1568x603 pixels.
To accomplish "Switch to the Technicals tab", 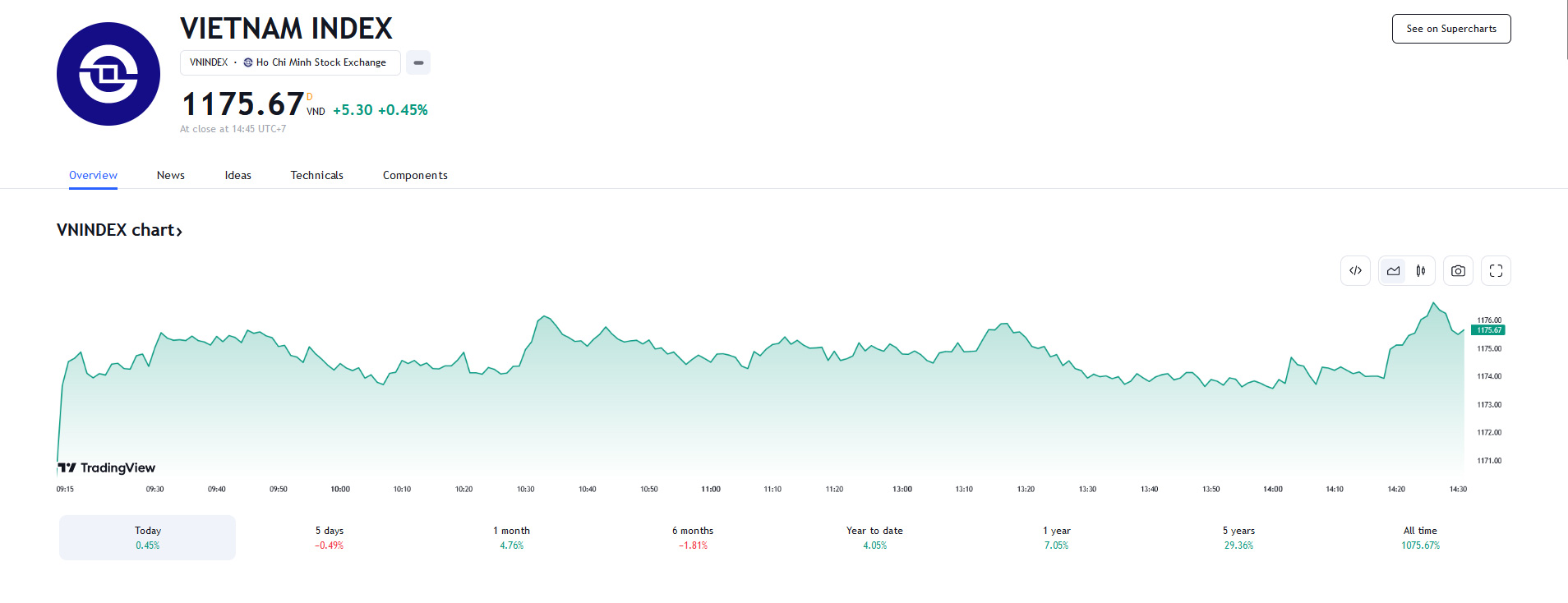I will click(316, 175).
